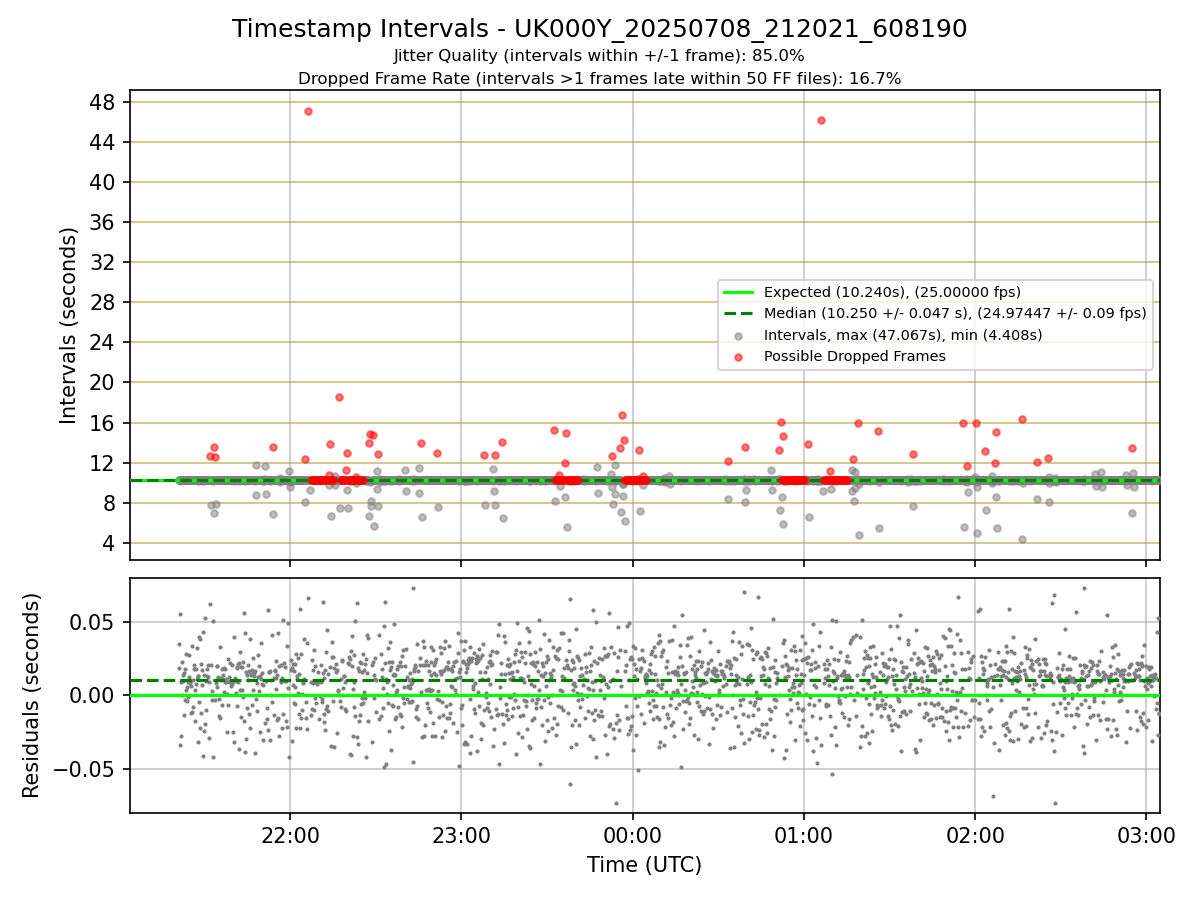Click the dashed green line sample in legend
Screen dimensions: 1200x900
click(x=738, y=314)
